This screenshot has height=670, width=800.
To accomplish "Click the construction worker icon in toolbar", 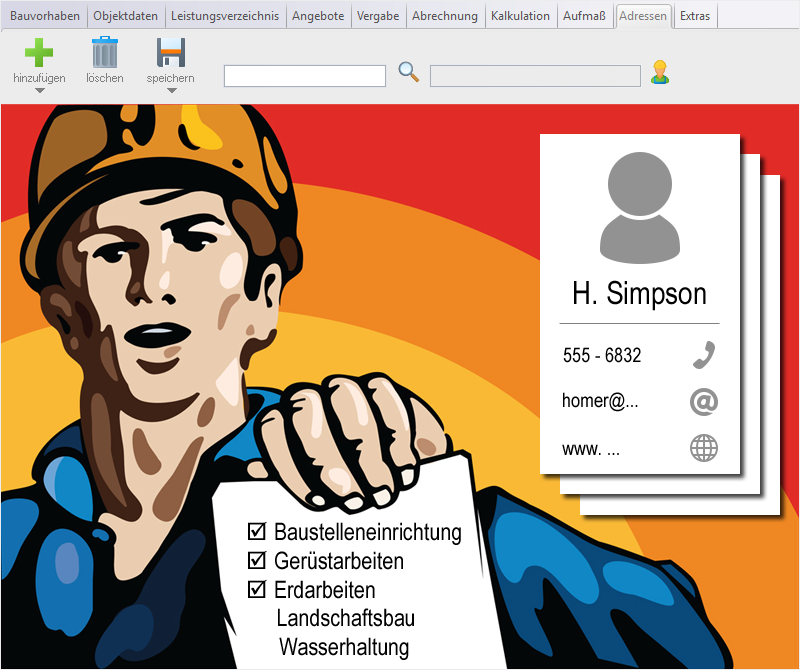I will (659, 72).
